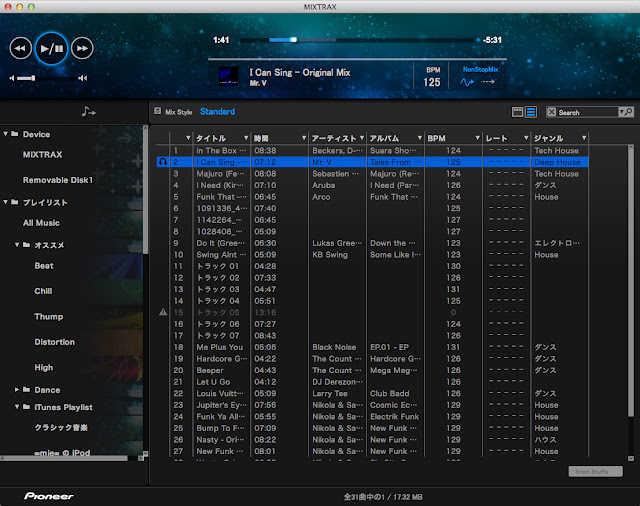The height and width of the screenshot is (506, 640).
Task: Click the warning triangle on row 15
Action: pyautogui.click(x=163, y=312)
